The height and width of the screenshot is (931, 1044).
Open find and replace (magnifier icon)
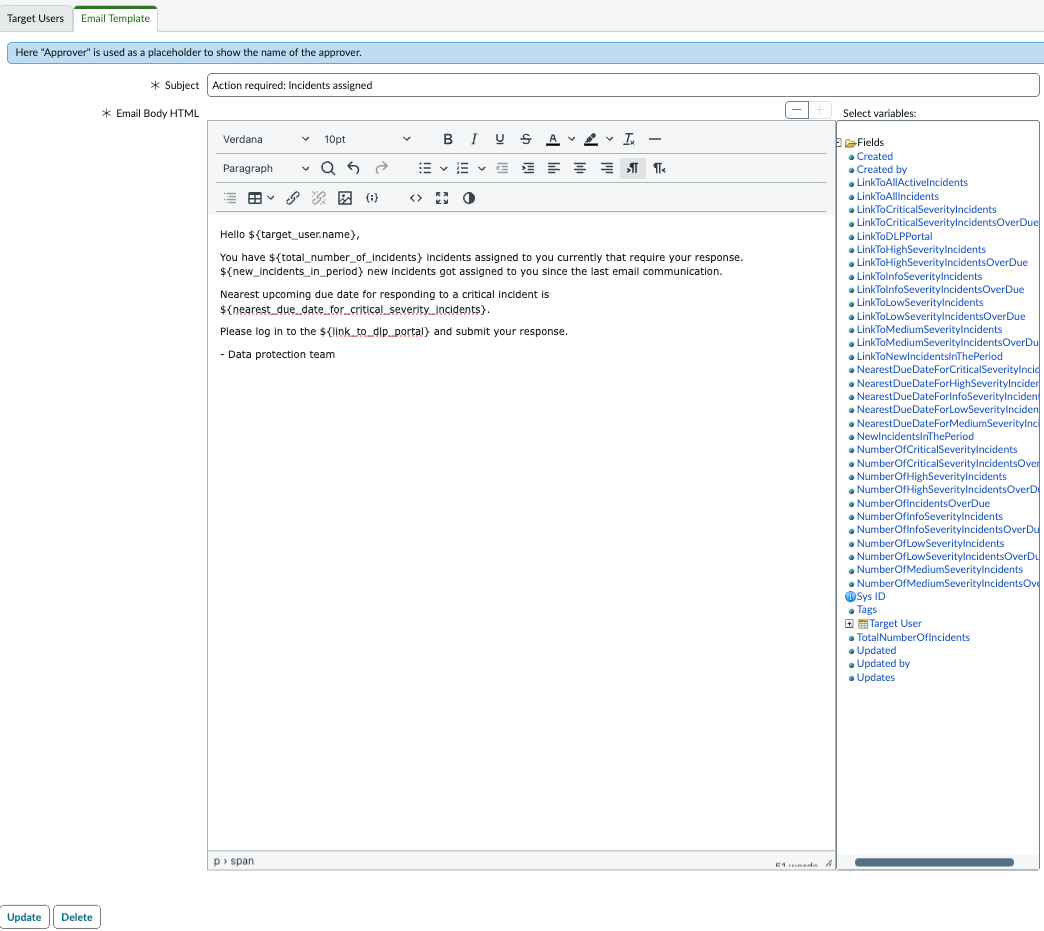click(328, 168)
